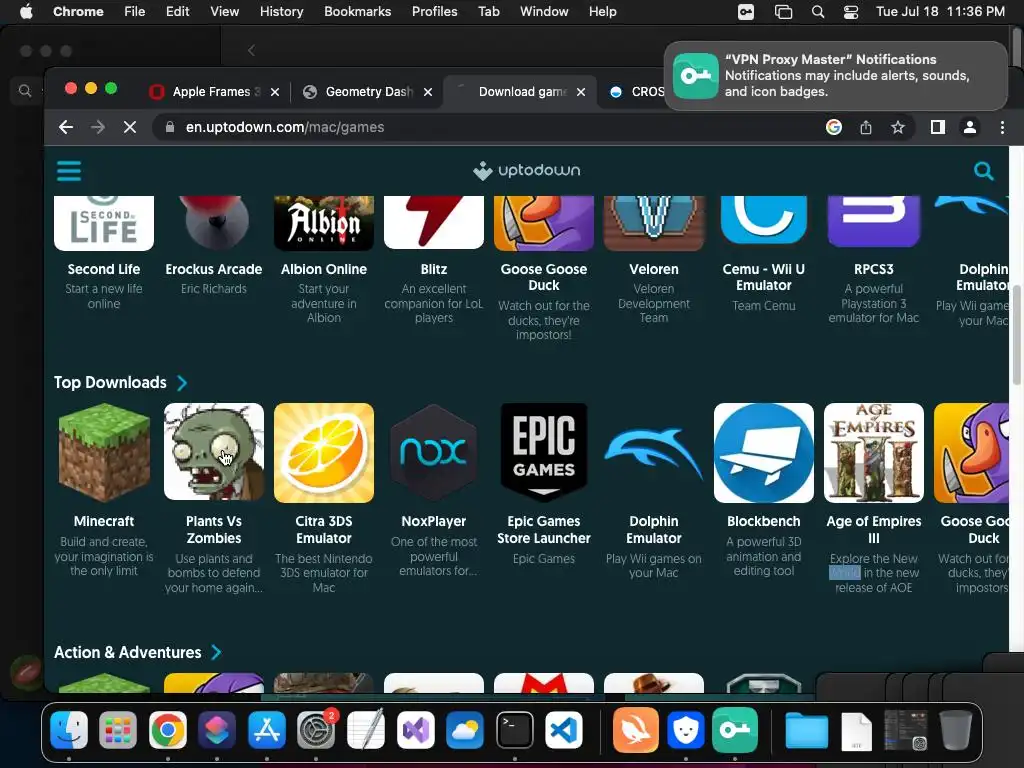Screen dimensions: 1024x768
Task: Click 'Eric Richards' developer text
Action: tap(214, 289)
